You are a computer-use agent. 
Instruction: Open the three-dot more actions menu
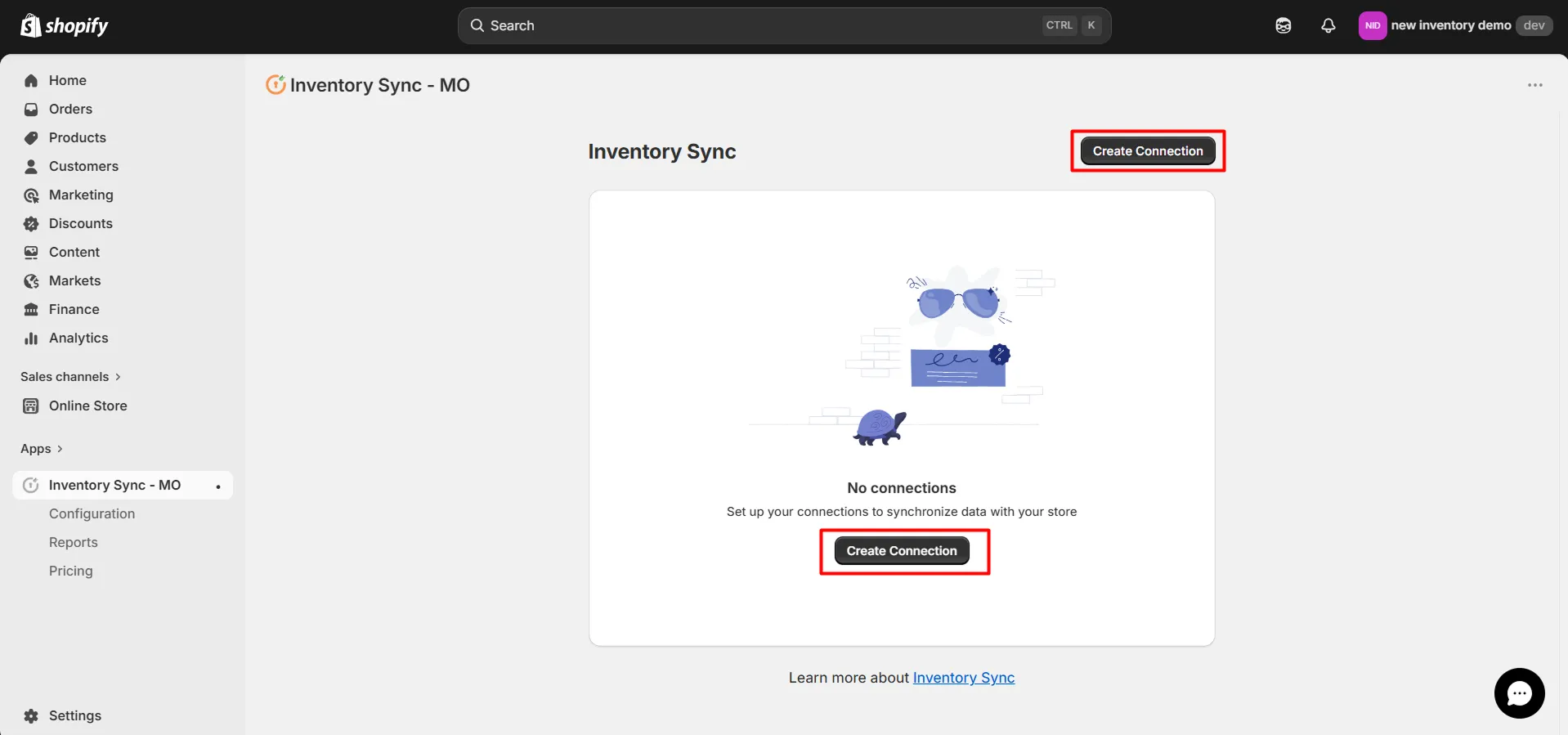pyautogui.click(x=1535, y=85)
